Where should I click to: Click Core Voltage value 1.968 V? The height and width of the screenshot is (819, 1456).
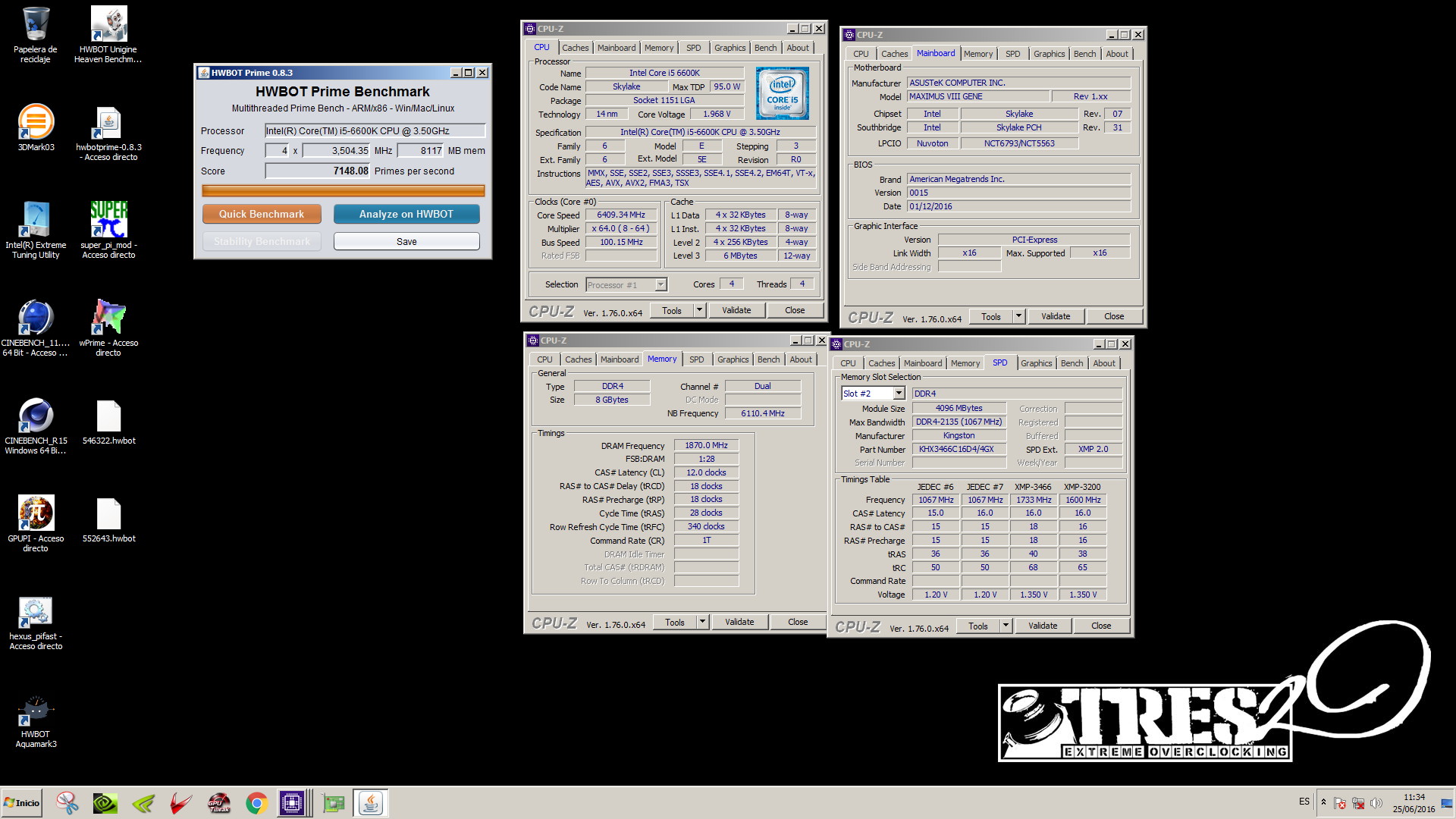tap(717, 115)
